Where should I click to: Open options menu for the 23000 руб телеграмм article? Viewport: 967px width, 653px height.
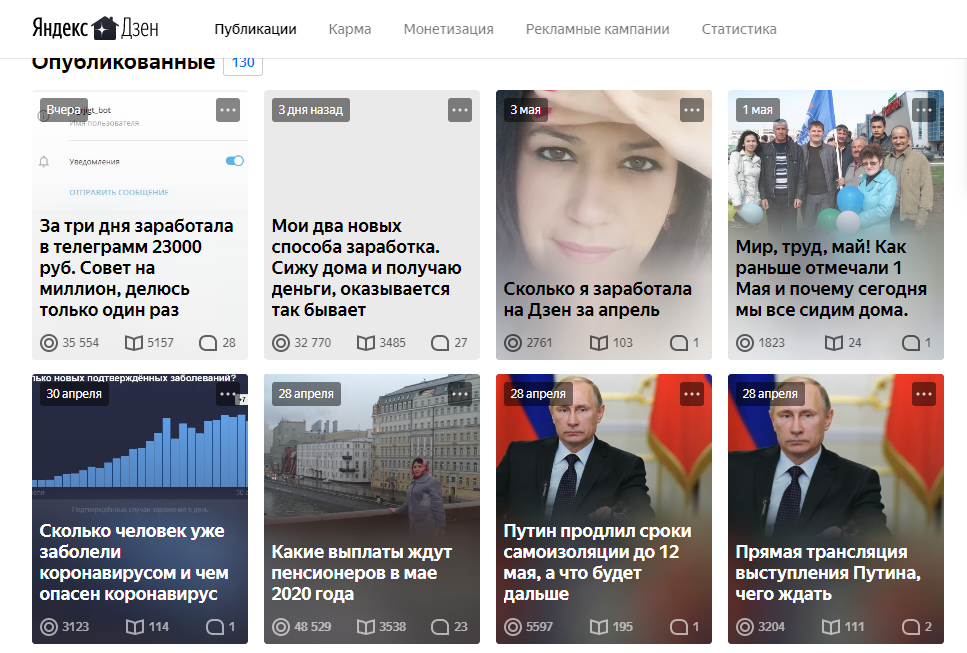point(228,110)
